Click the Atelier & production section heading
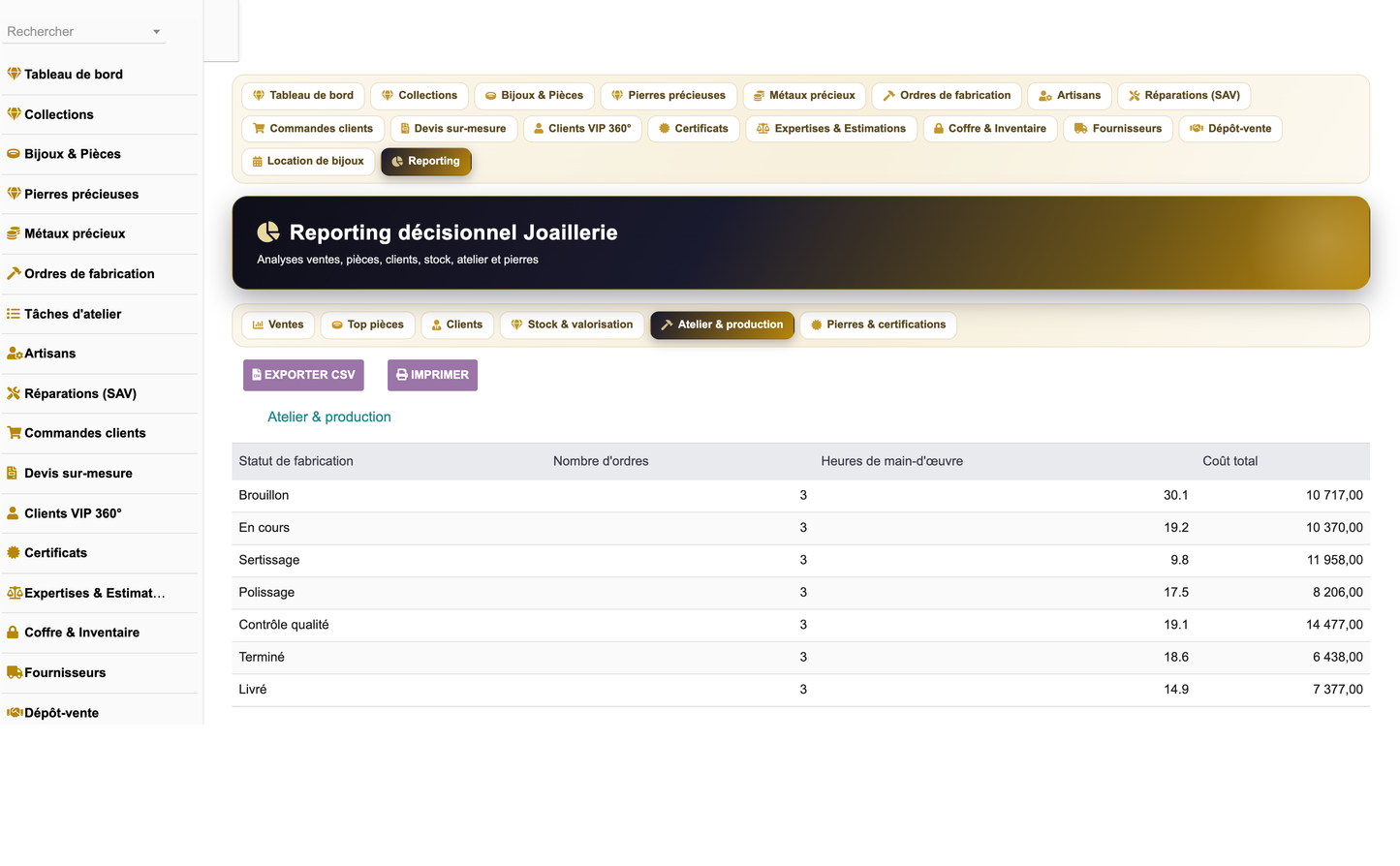1400x866 pixels. pos(329,417)
